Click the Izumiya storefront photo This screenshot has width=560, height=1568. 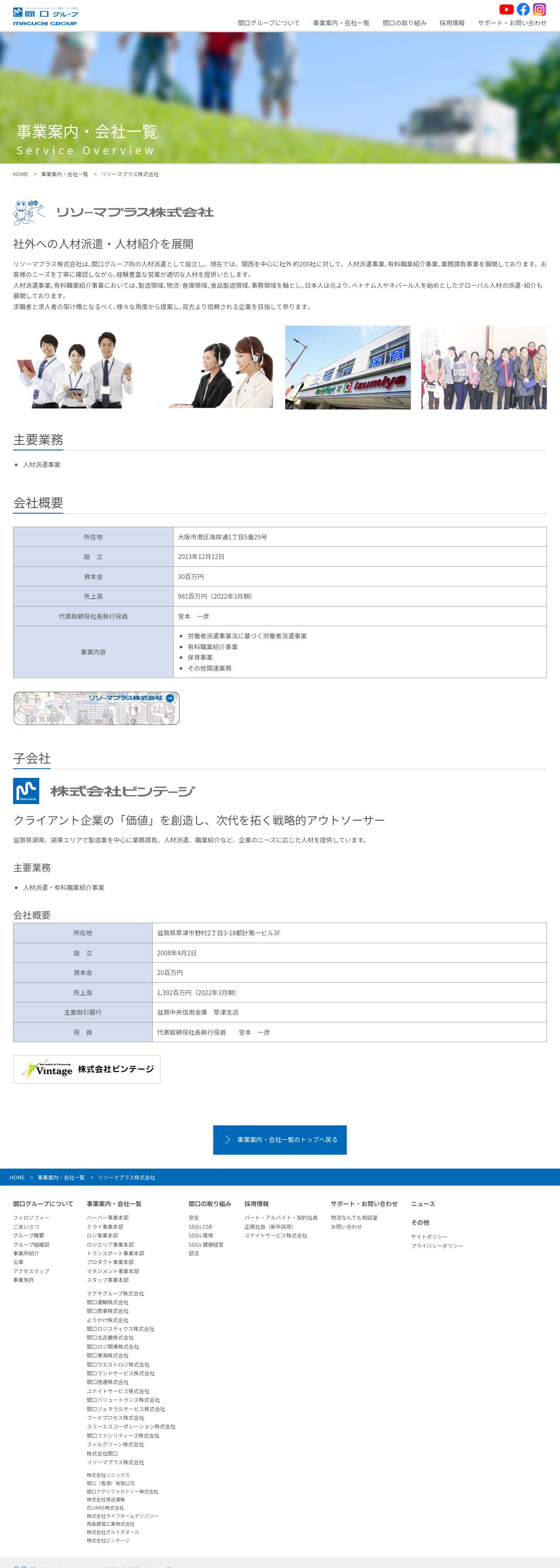348,367
